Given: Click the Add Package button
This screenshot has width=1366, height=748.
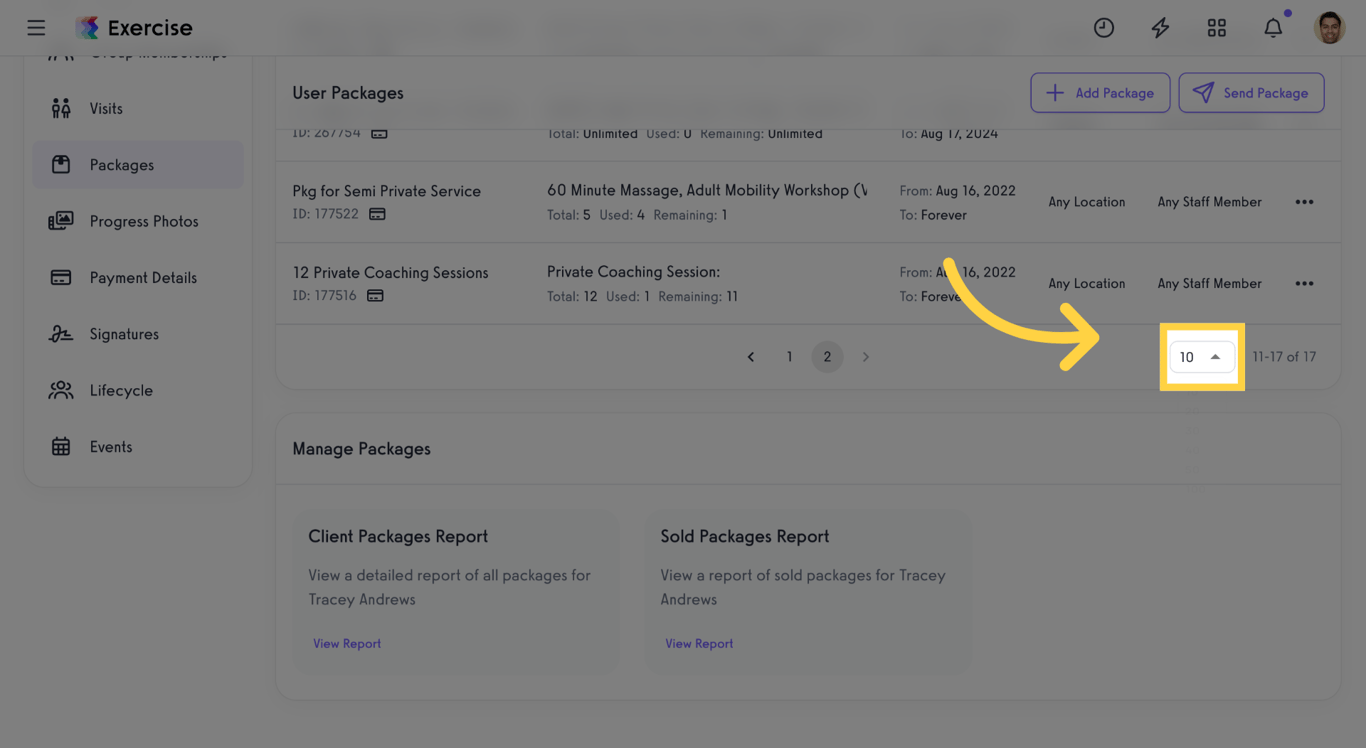Looking at the screenshot, I should coord(1100,92).
